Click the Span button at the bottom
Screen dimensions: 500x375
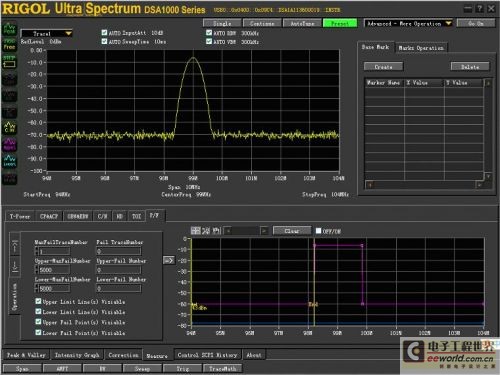(22, 369)
